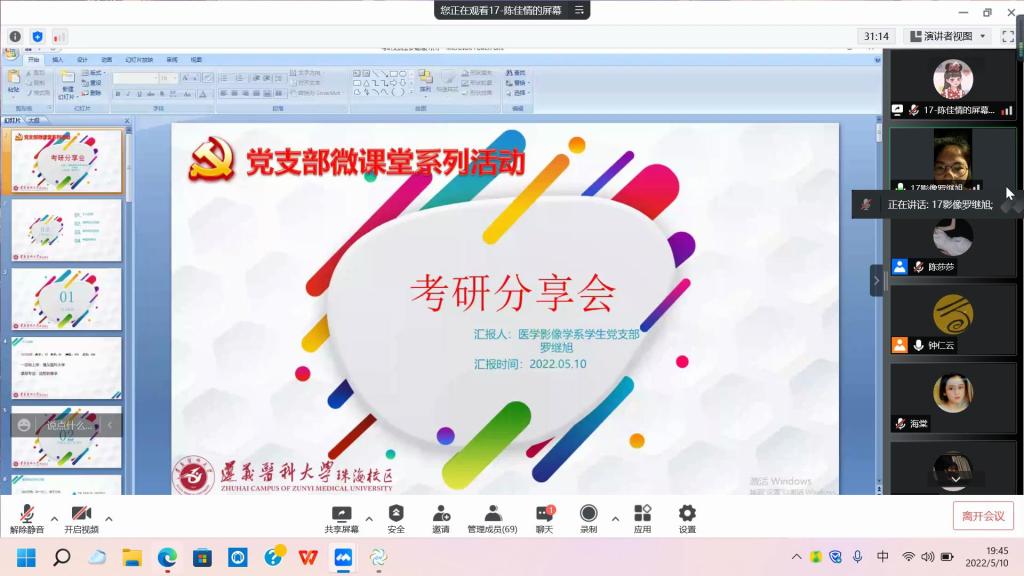
Task: Click the Bold B icon in PowerPoint ribbon
Action: [118, 94]
